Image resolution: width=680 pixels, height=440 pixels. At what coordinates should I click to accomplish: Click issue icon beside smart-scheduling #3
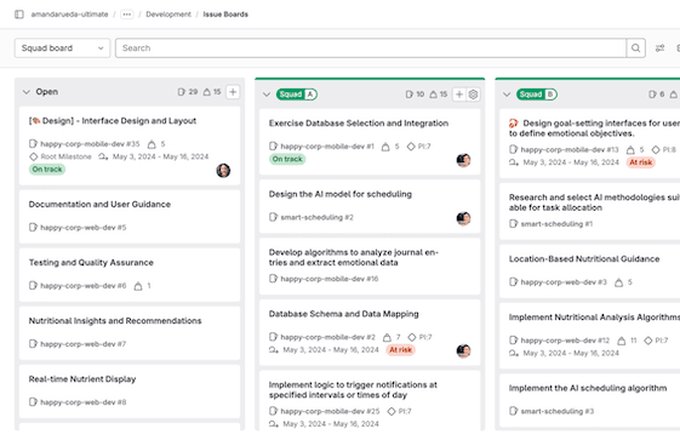(513, 411)
